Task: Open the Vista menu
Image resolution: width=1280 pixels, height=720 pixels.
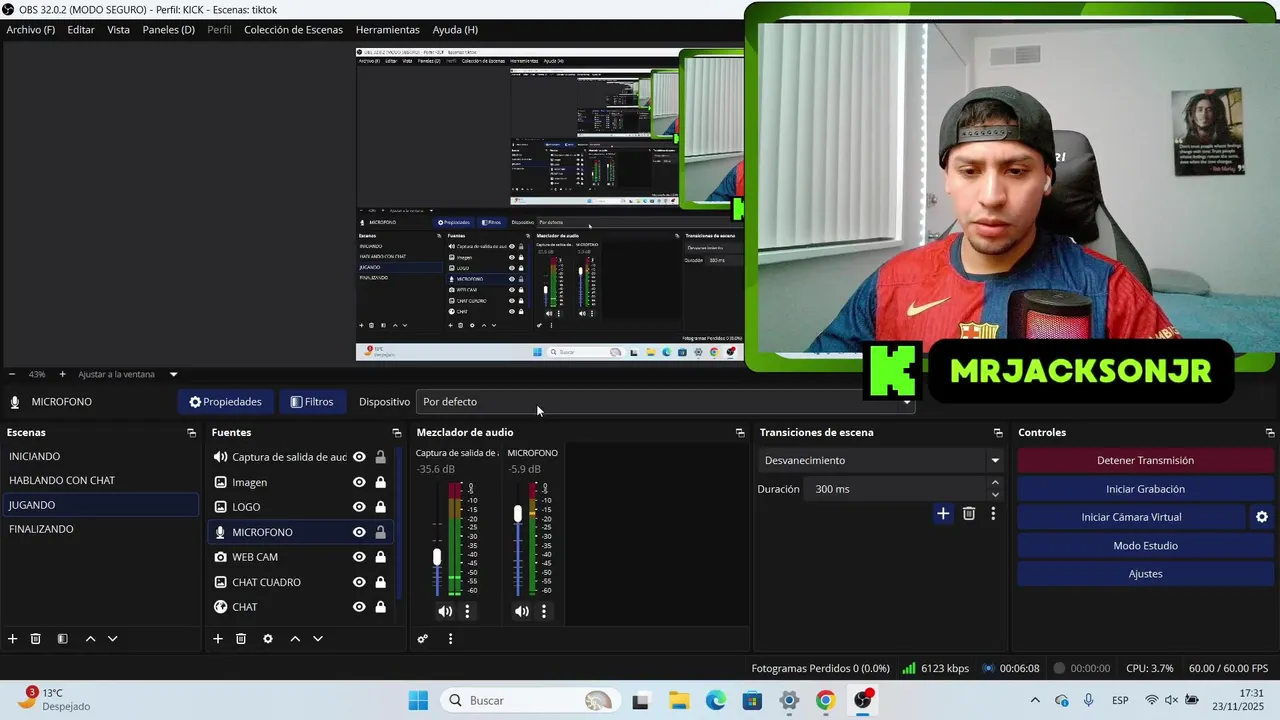Action: (119, 30)
